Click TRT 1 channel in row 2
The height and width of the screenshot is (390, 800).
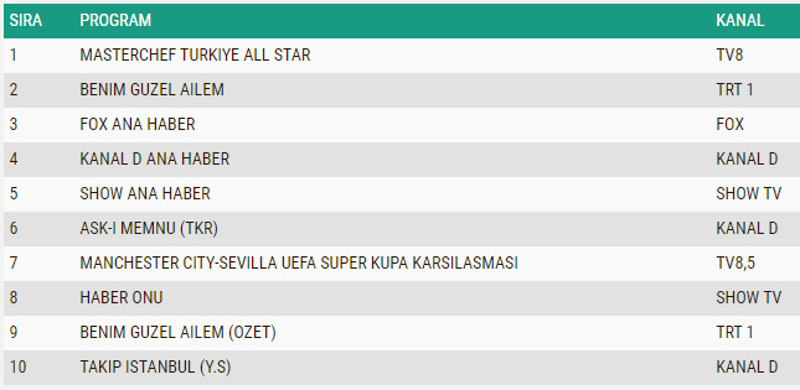point(735,90)
